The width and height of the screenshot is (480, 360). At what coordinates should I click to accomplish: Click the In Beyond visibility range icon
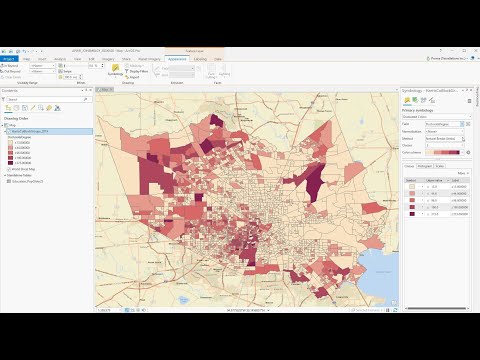coord(2,66)
